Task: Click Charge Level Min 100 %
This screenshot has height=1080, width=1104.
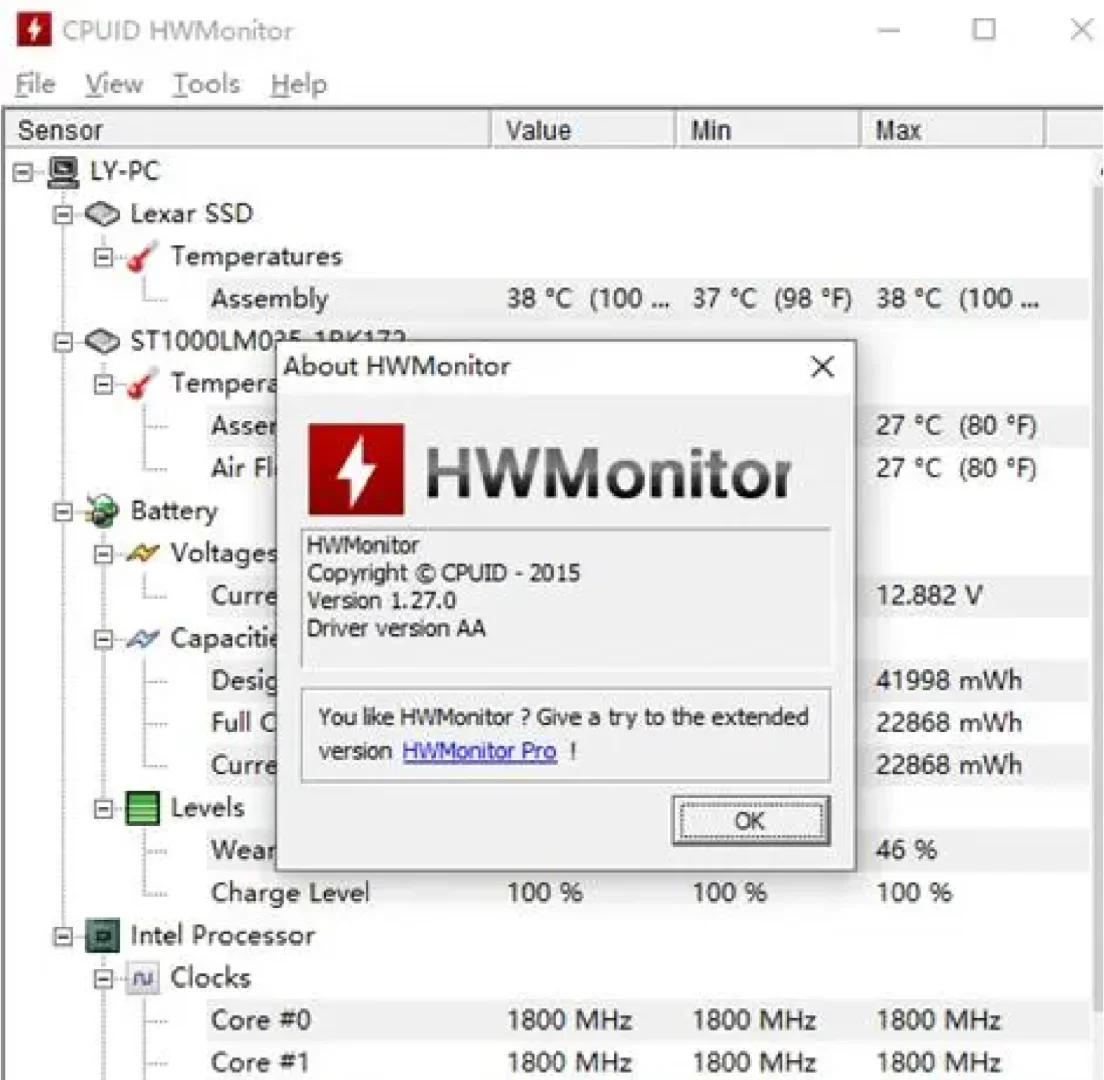Action: (x=729, y=893)
